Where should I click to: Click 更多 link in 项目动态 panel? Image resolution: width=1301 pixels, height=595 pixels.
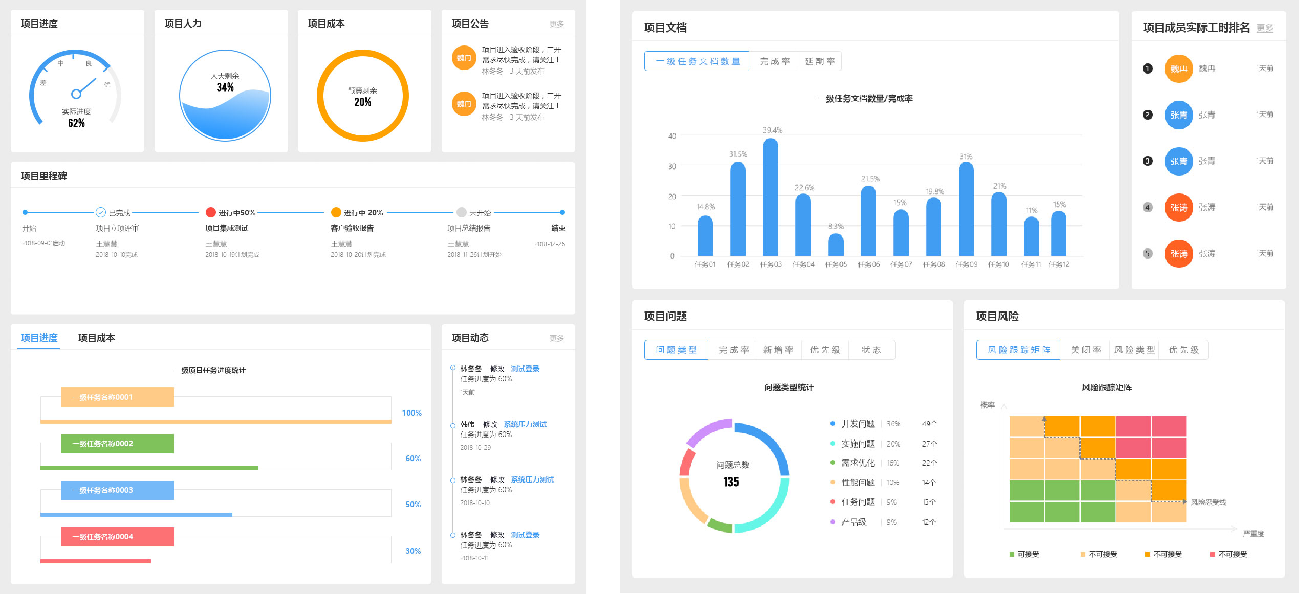click(556, 338)
